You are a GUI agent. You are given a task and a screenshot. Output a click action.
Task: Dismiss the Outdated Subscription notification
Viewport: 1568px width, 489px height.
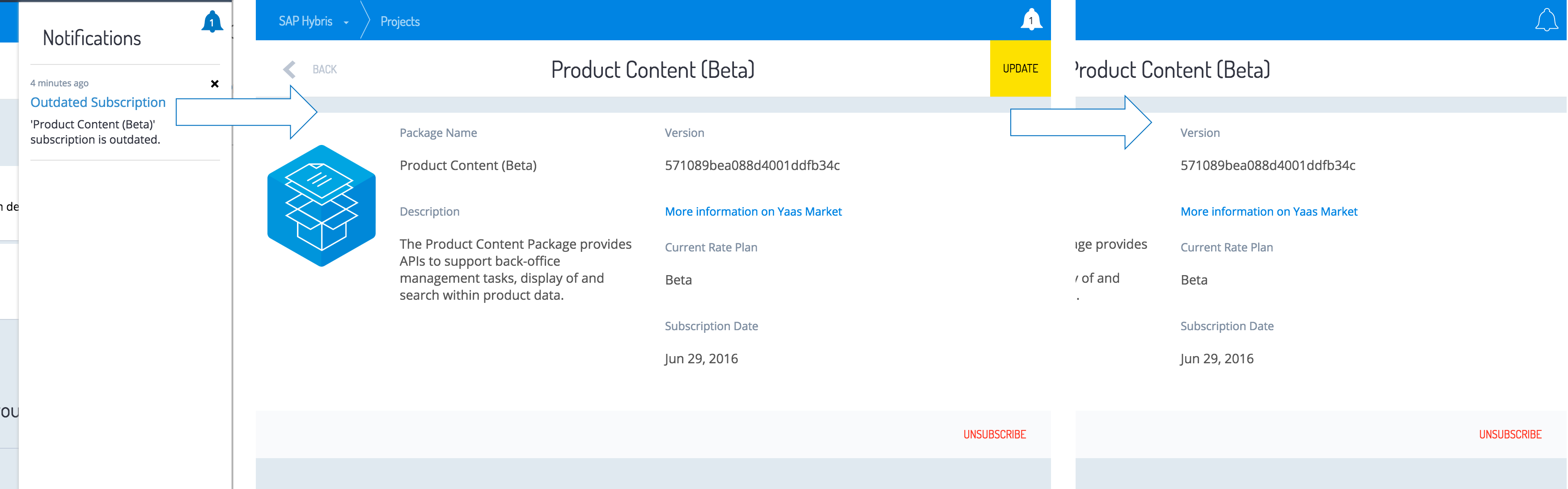[214, 84]
